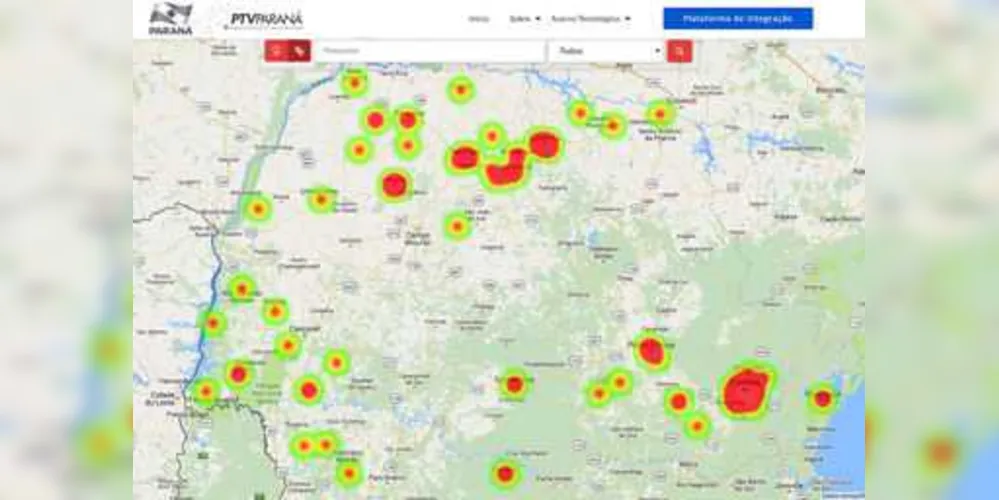This screenshot has height=500, width=999.
Task: Open the PTV Paraná logo link
Action: click(264, 19)
